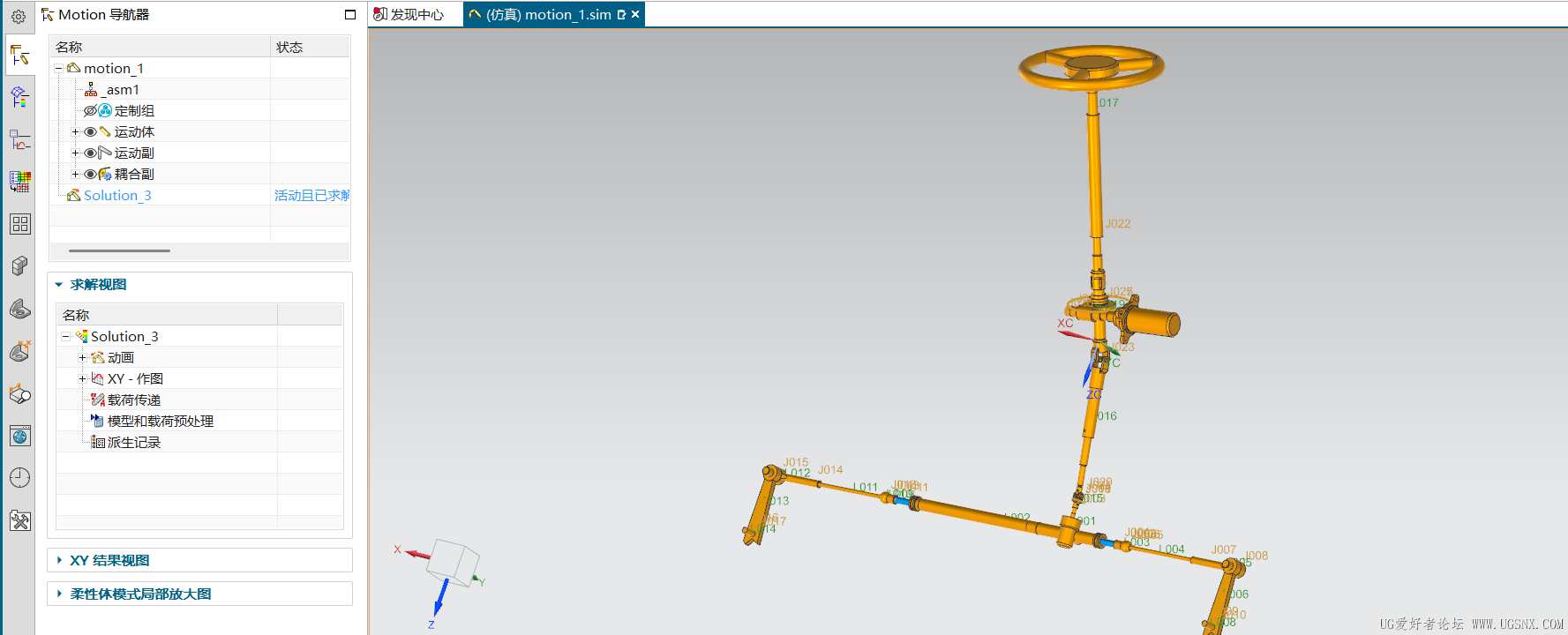Open the bracket with orange markers icon
Image resolution: width=1568 pixels, height=635 pixels.
19,351
